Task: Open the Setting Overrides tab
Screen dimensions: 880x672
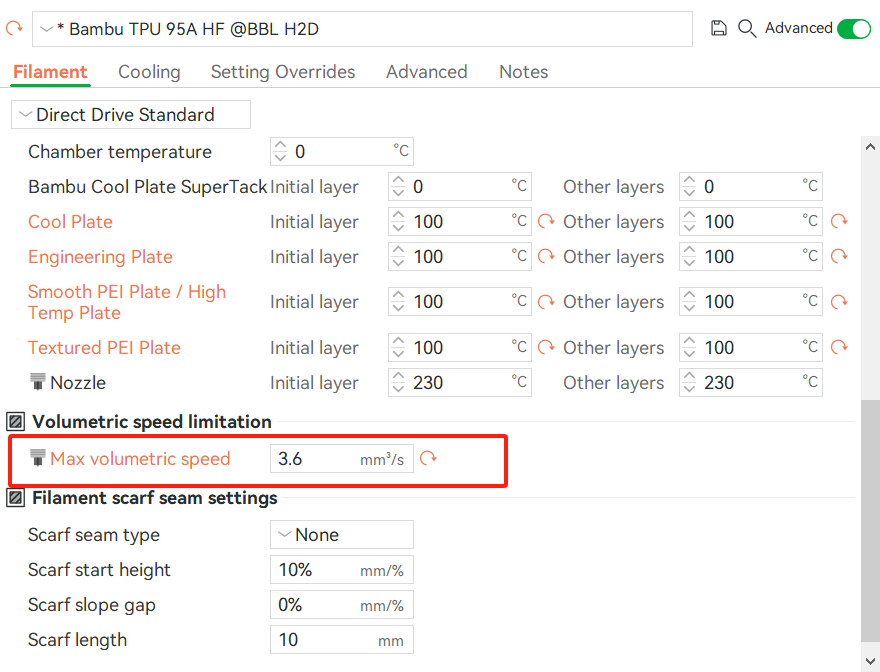Action: click(283, 72)
